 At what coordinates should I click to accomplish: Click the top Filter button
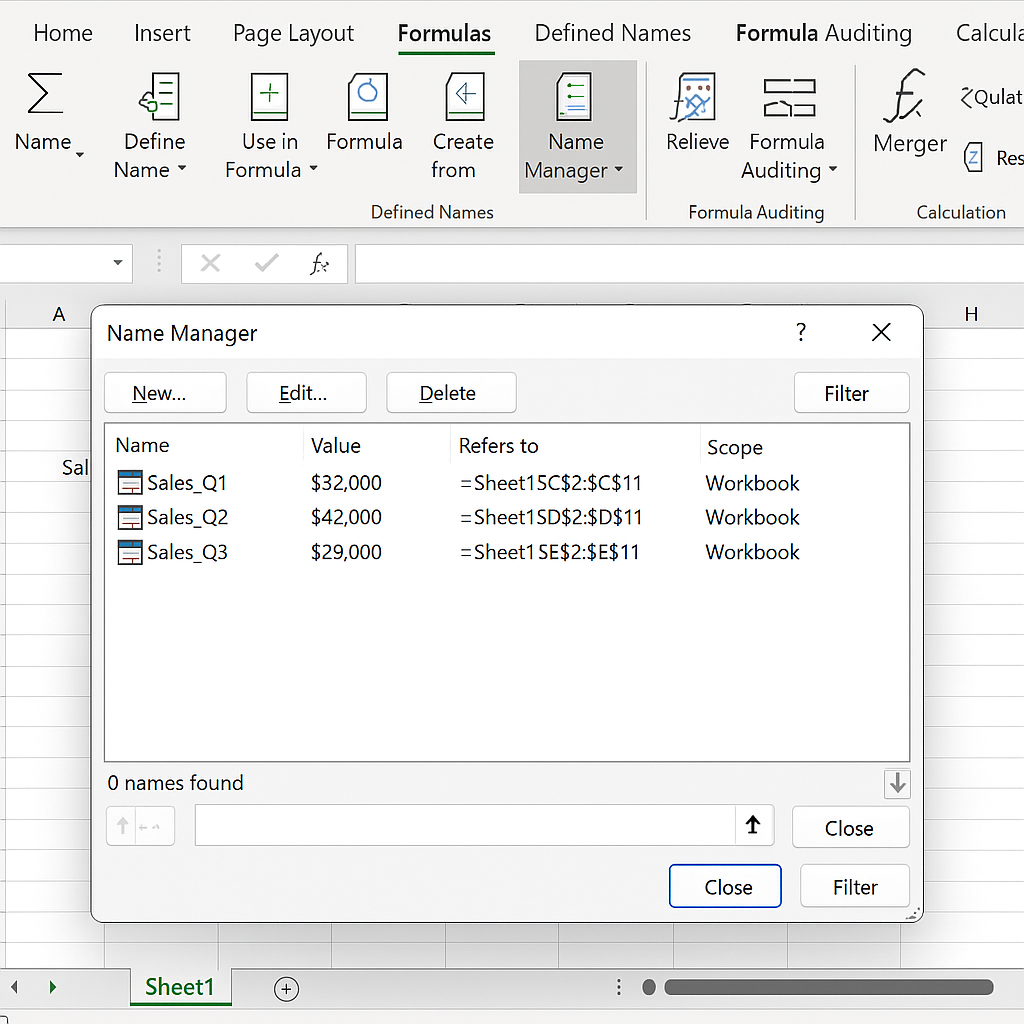coord(852,393)
